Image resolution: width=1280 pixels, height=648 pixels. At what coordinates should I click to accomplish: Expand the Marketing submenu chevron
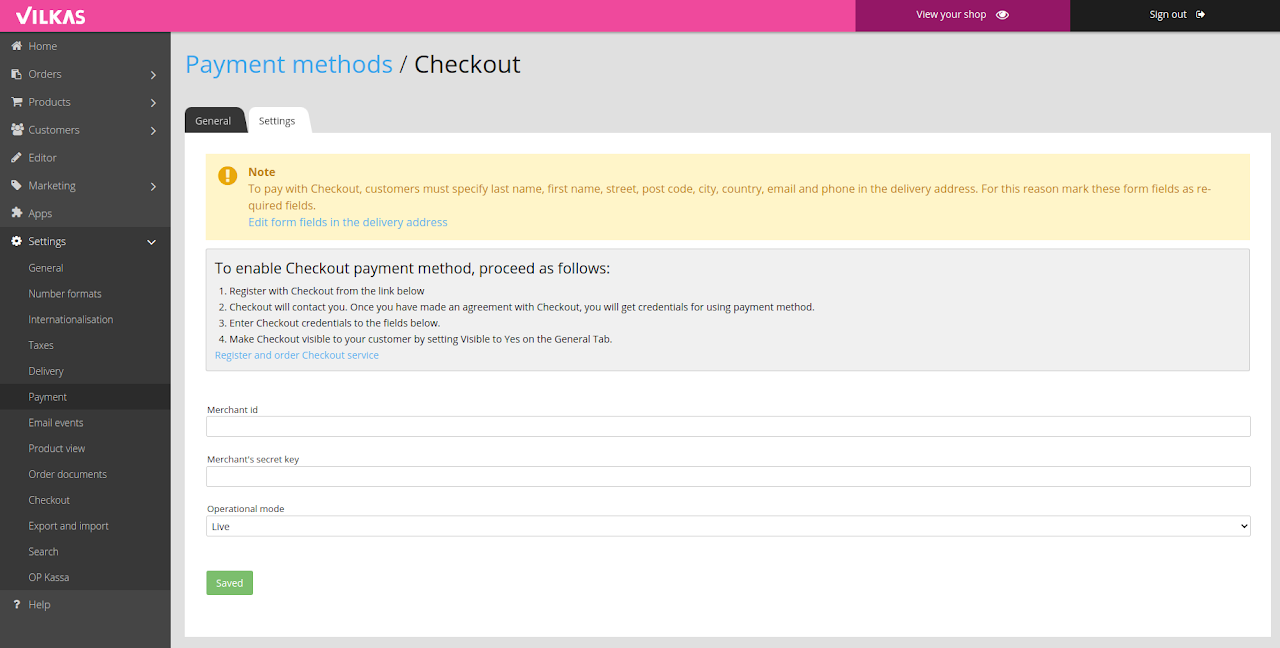152,187
